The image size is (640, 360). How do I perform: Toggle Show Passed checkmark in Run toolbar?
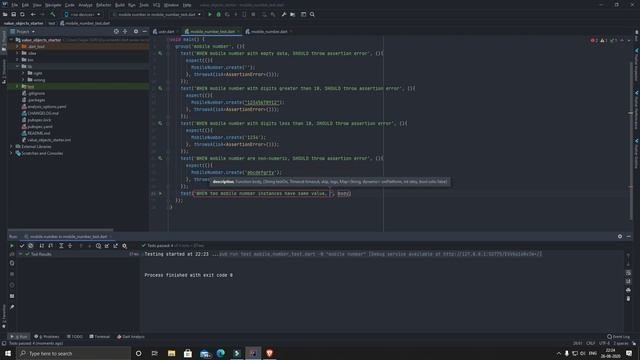pos(22,246)
